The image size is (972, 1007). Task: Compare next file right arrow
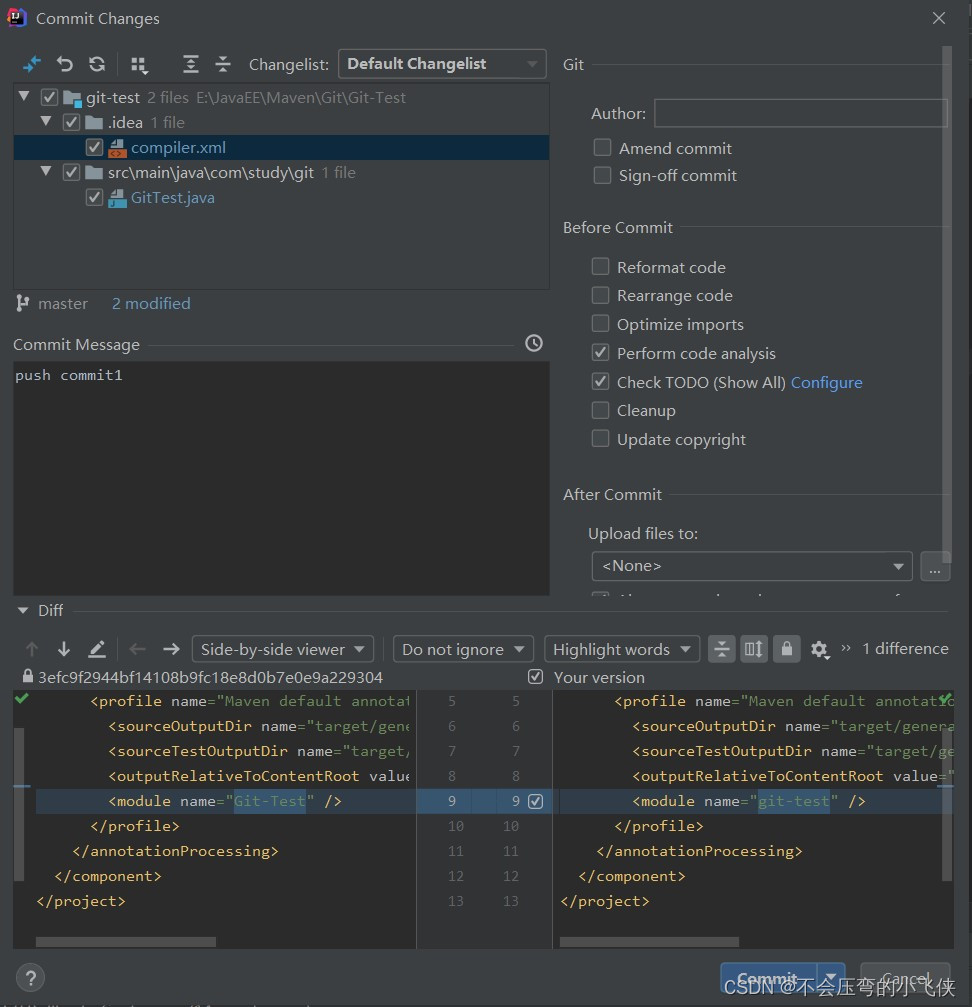click(171, 649)
